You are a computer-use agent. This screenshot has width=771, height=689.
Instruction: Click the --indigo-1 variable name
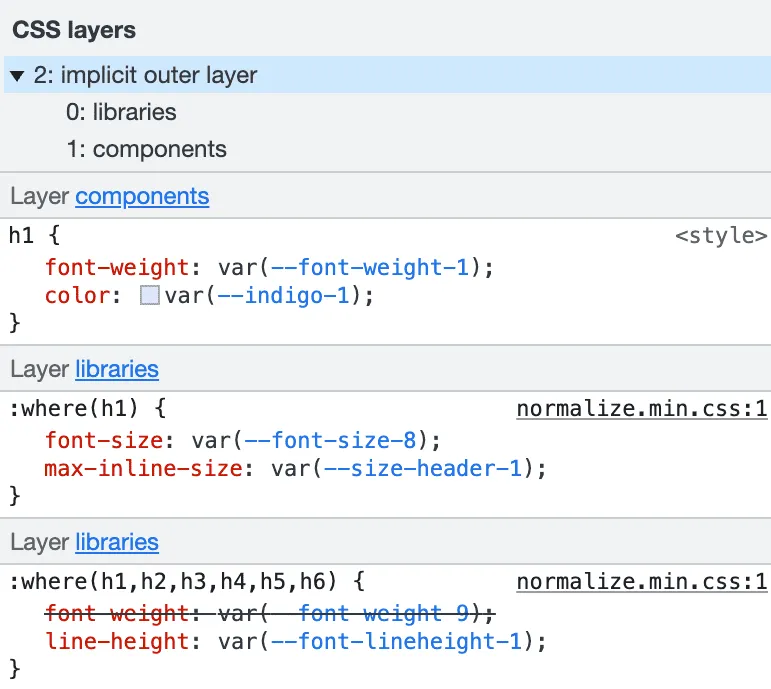[283, 296]
